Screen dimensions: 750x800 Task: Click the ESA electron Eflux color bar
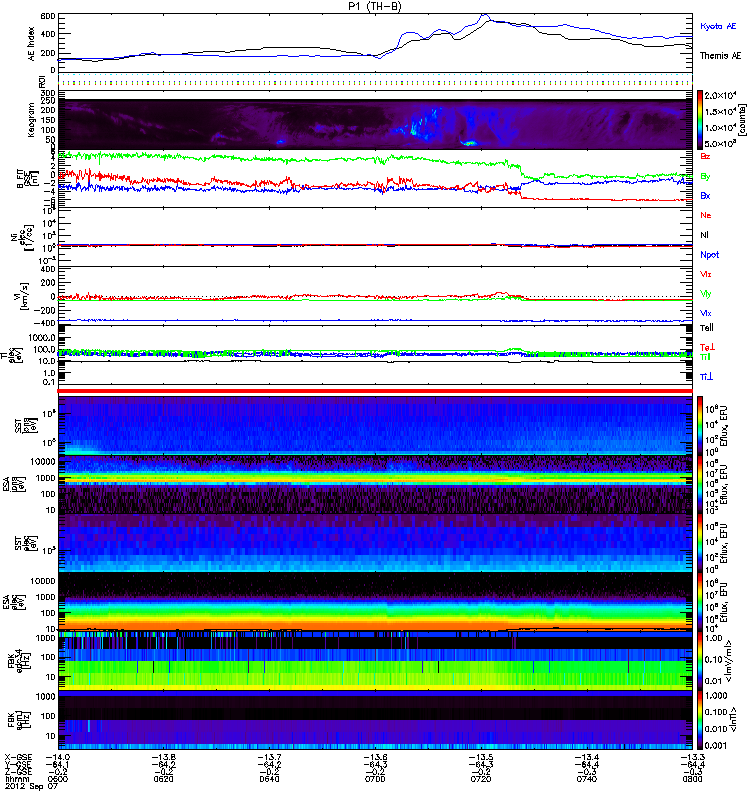(699, 602)
